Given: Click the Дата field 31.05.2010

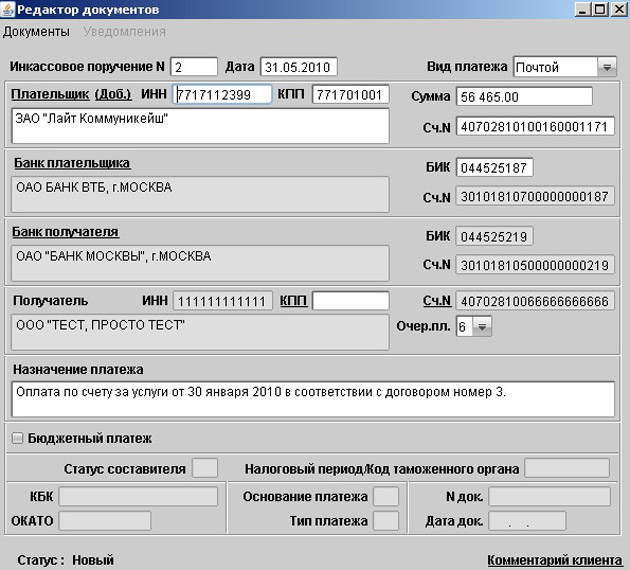Looking at the screenshot, I should 299,67.
